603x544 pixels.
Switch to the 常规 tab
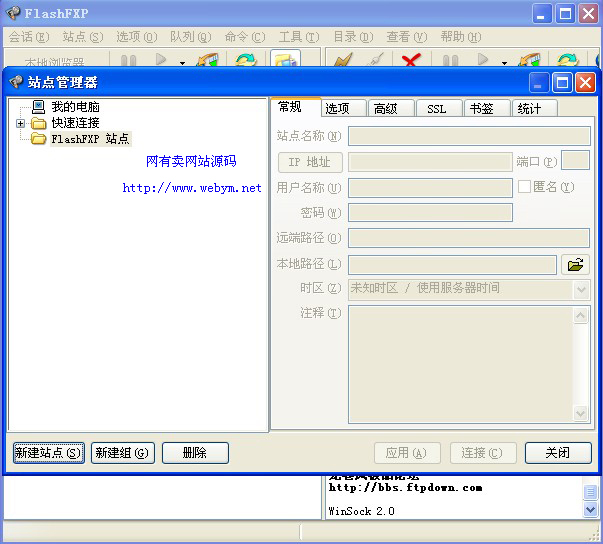[x=296, y=107]
